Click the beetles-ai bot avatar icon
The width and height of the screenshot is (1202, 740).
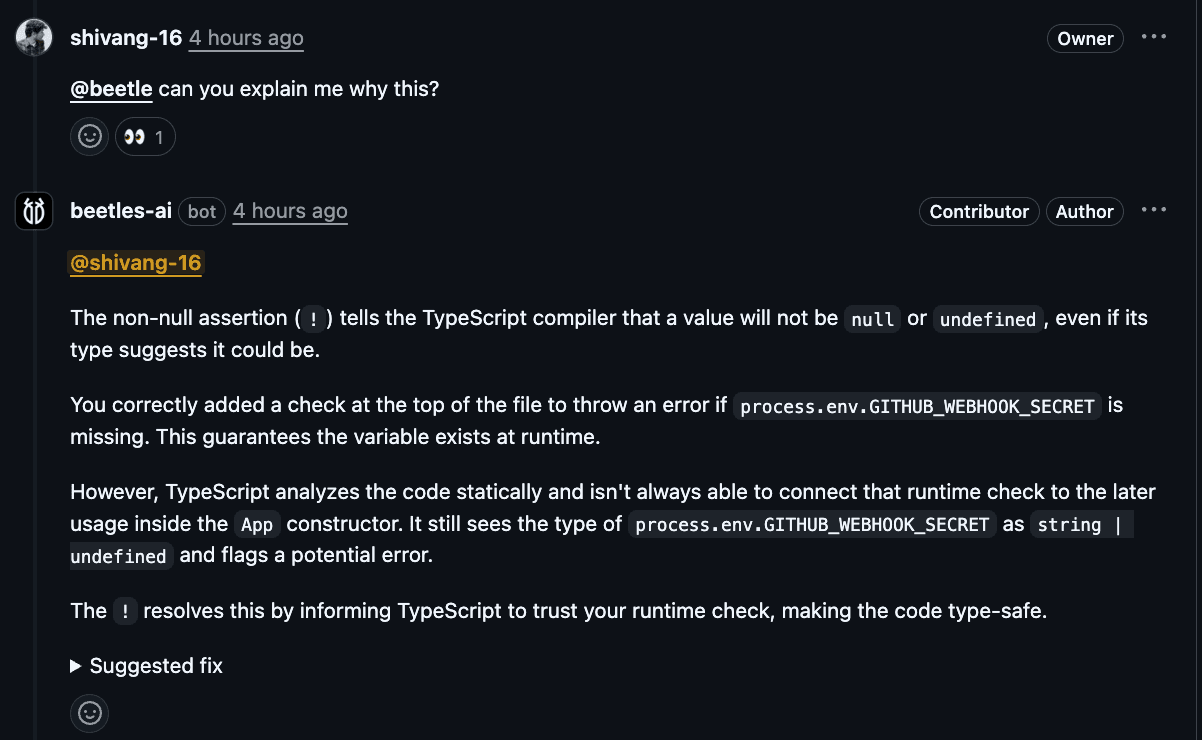pyautogui.click(x=34, y=211)
